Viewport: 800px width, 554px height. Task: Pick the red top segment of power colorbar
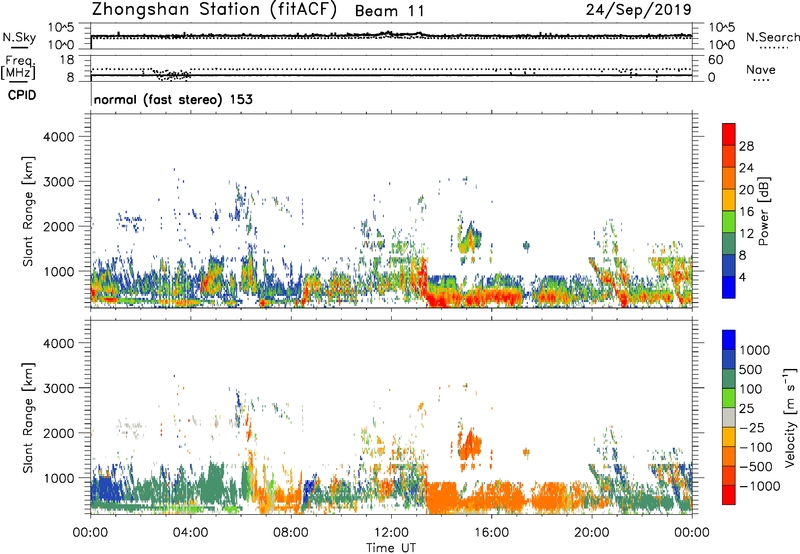click(x=729, y=135)
